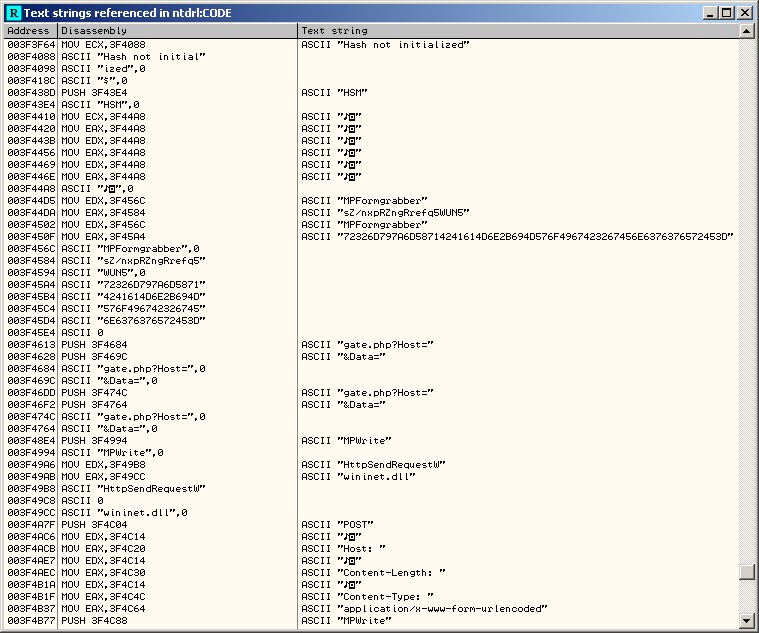Select ASCII "ized",0 row
The image size is (759, 633).
[x=372, y=69]
